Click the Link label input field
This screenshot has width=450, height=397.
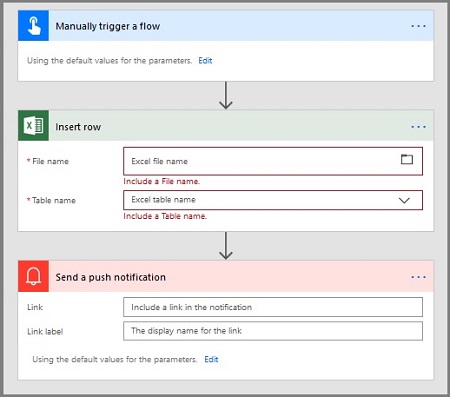(273, 331)
